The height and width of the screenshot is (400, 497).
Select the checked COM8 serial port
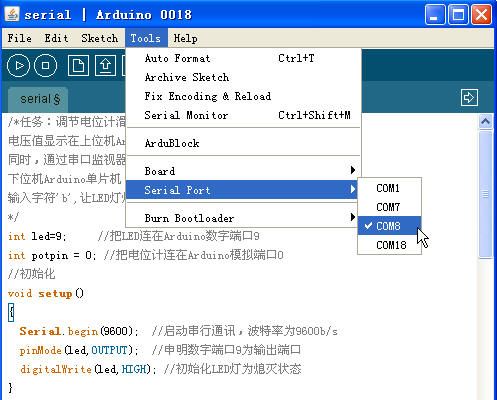click(390, 226)
